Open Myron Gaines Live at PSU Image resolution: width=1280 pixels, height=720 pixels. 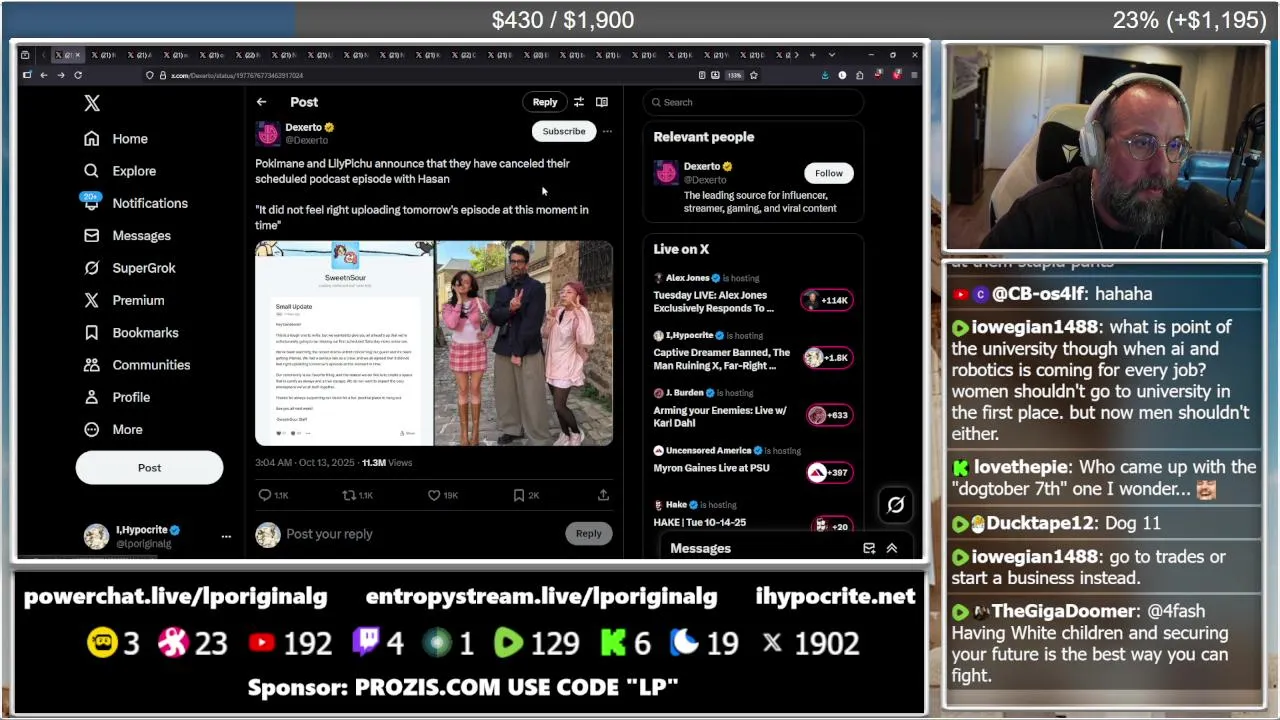click(712, 468)
